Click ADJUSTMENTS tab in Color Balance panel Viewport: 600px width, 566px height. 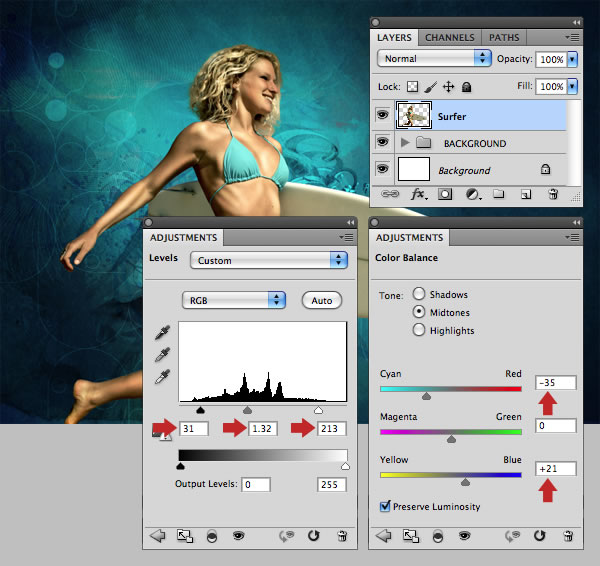point(409,238)
